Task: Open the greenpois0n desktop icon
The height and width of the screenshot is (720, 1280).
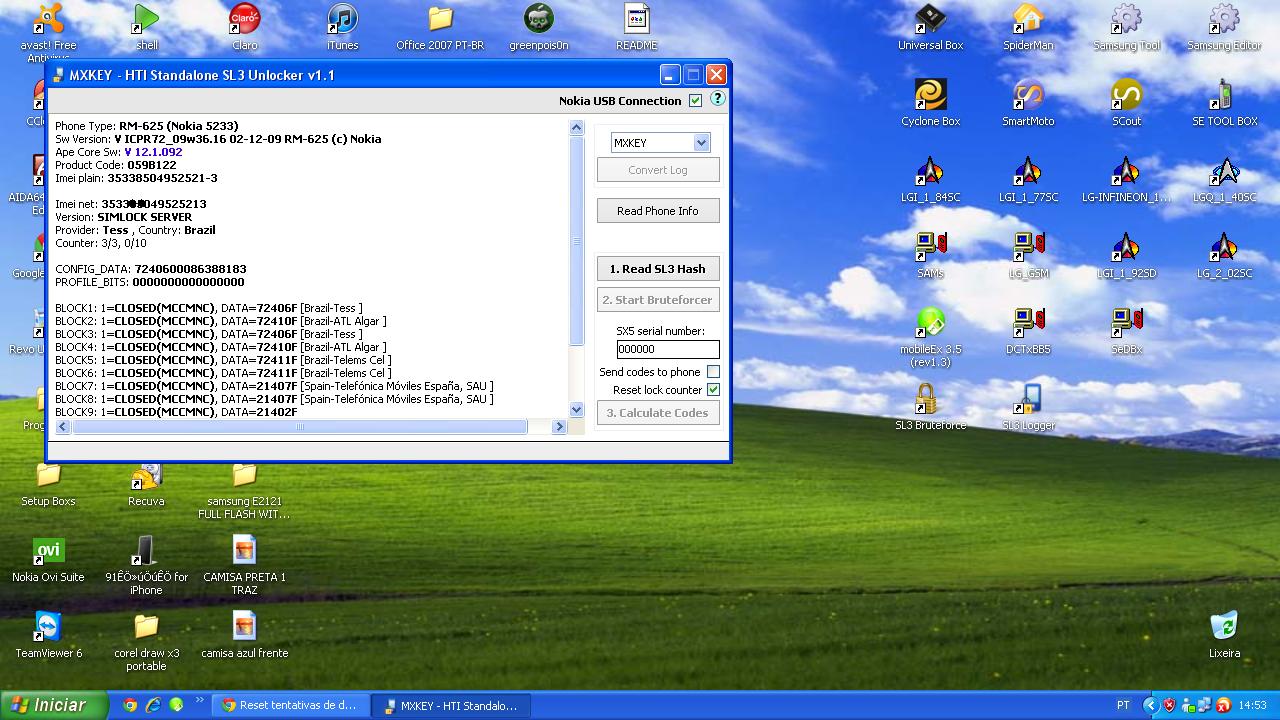Action: pyautogui.click(x=538, y=27)
